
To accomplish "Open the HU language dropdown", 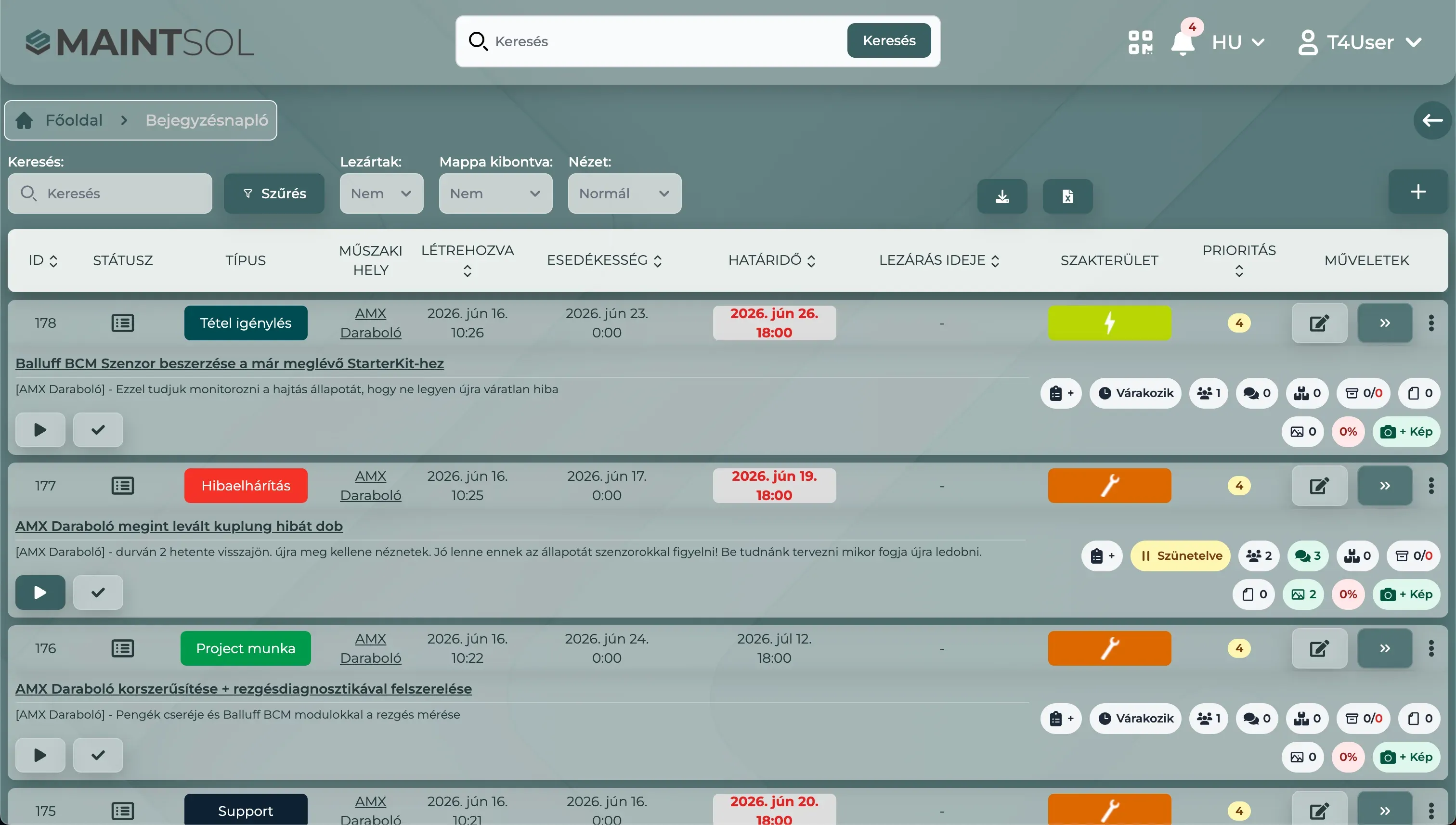I will pos(1238,42).
